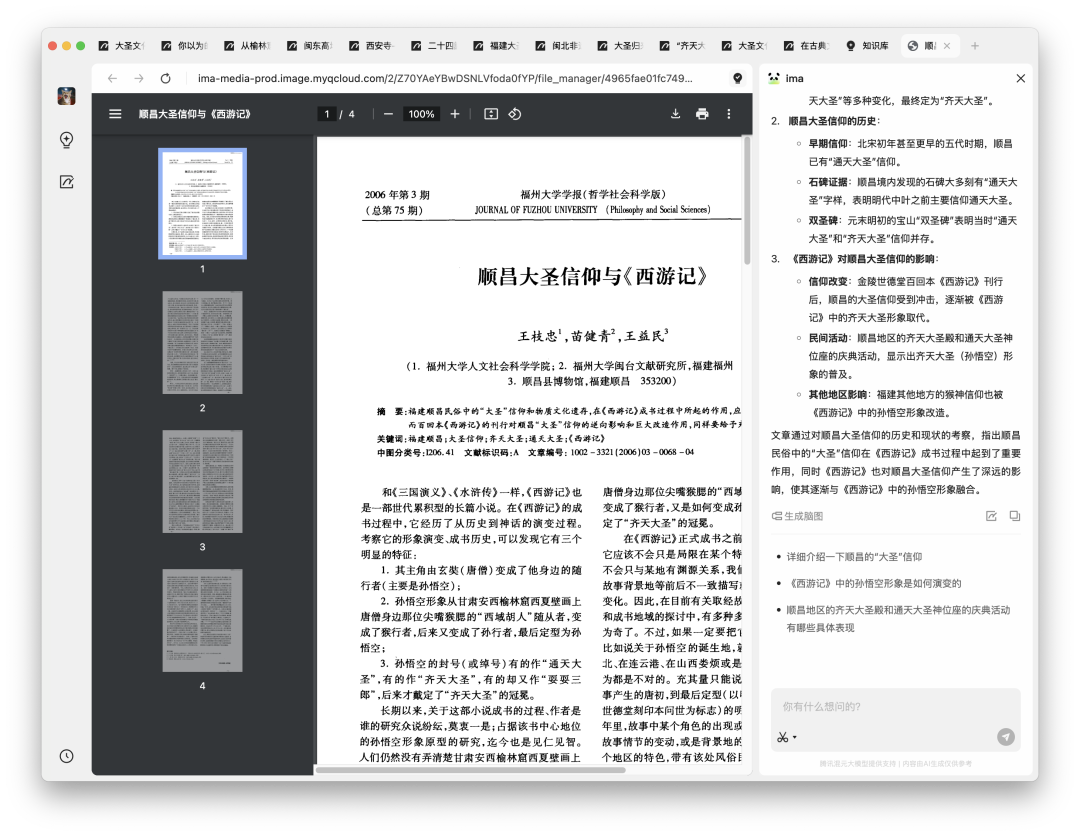Switch to the 知识库 tab

coord(868,45)
